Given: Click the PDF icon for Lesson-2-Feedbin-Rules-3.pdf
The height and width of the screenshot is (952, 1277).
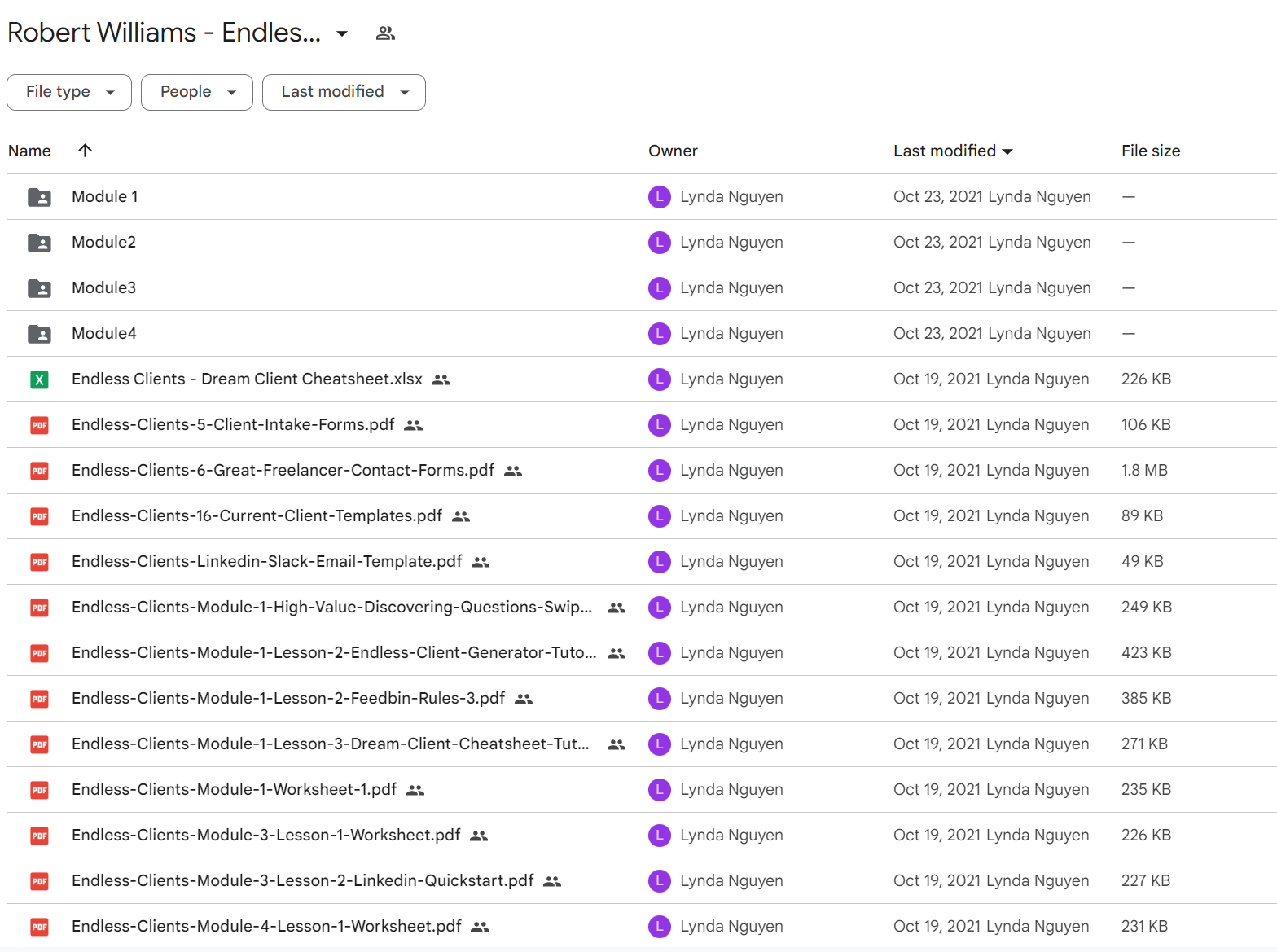Looking at the screenshot, I should pyautogui.click(x=39, y=699).
